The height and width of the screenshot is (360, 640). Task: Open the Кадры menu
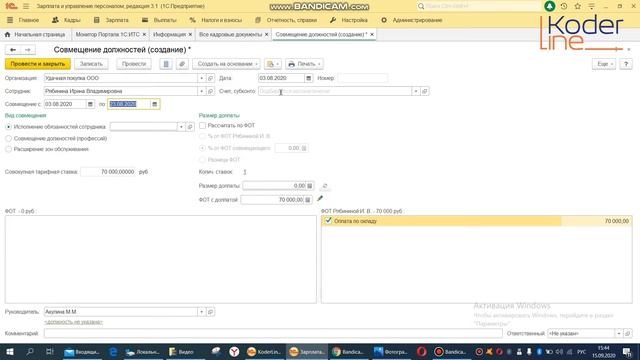pos(67,20)
